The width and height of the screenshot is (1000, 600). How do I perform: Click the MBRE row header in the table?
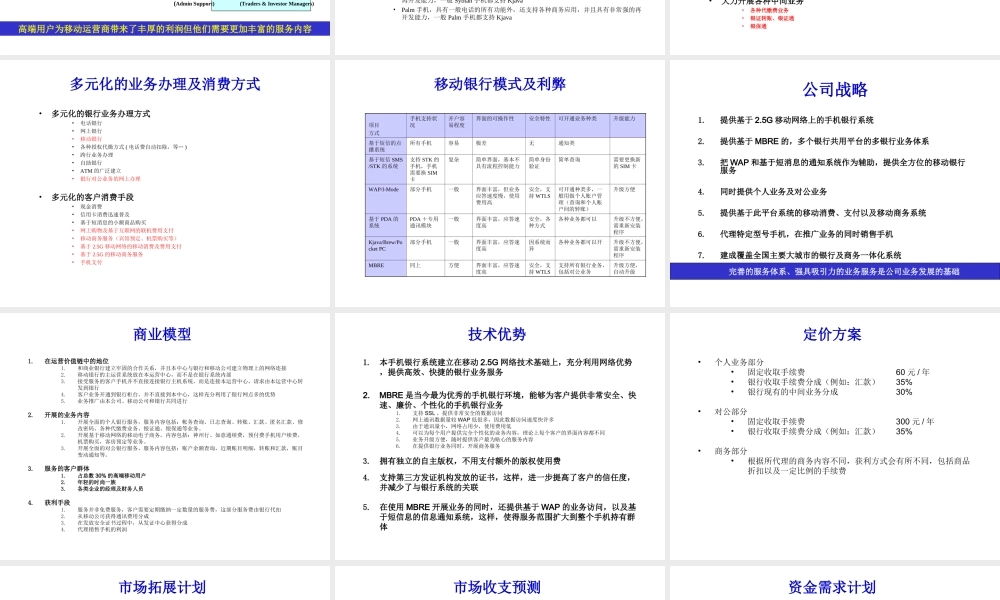click(386, 268)
